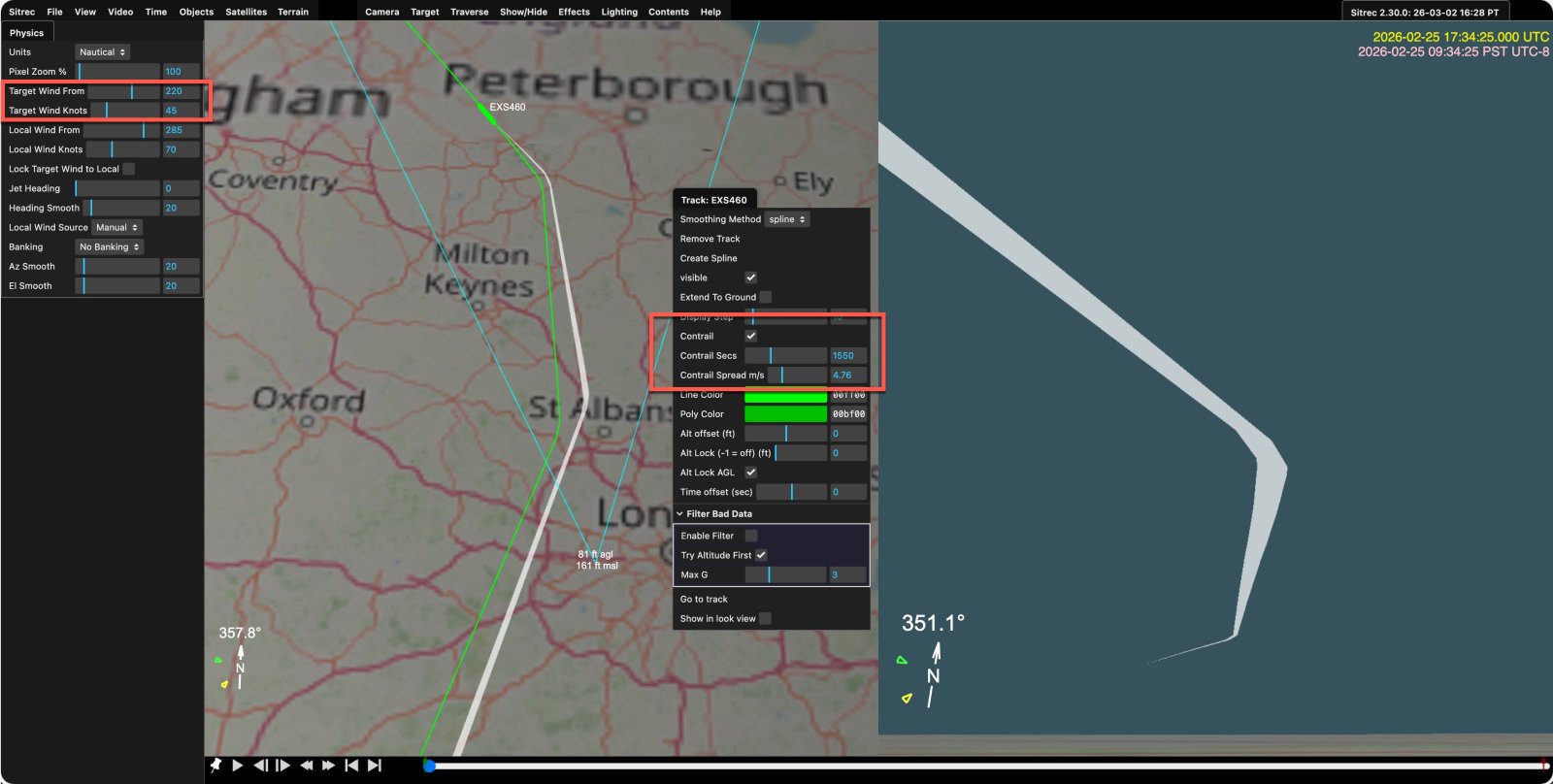Click the Line Color green swatch
This screenshot has width=1553, height=784.
[x=785, y=396]
